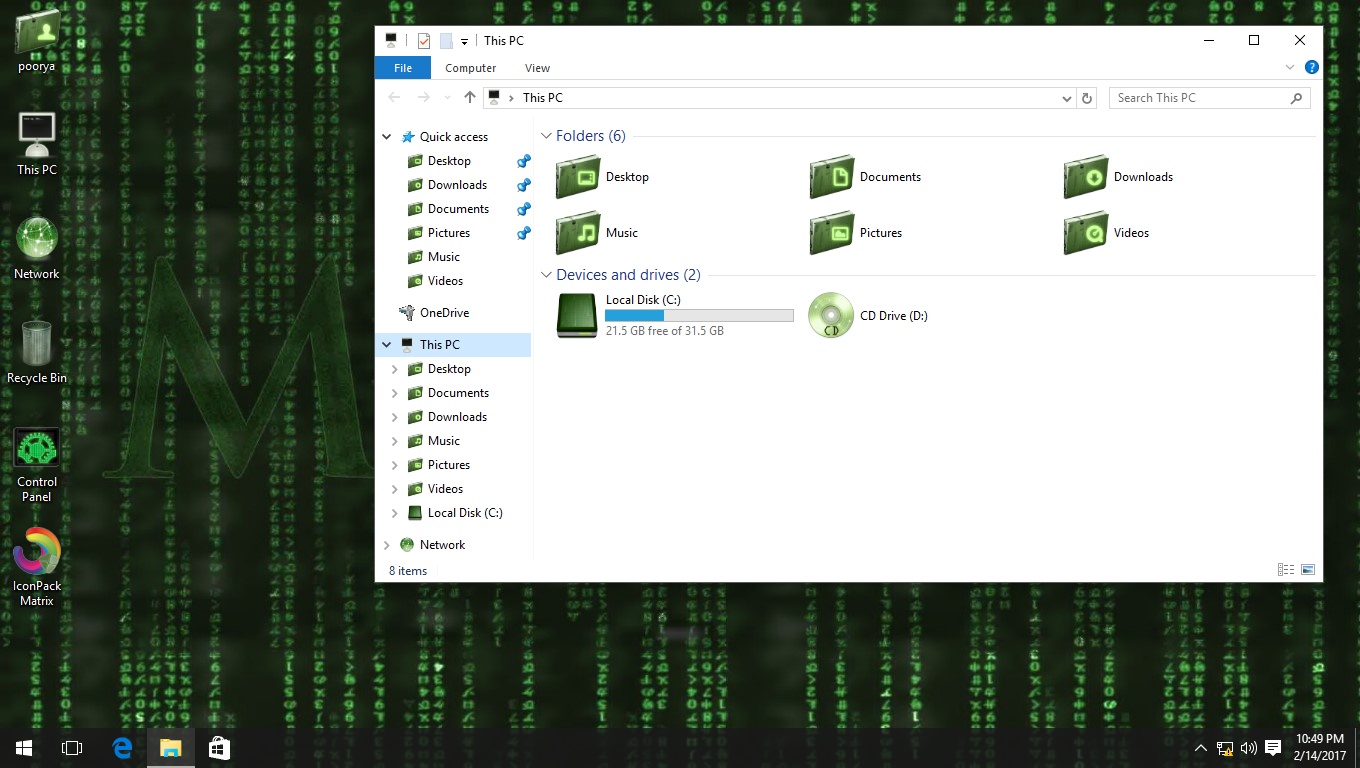Expand the Downloads tree item under This PC

[x=394, y=416]
